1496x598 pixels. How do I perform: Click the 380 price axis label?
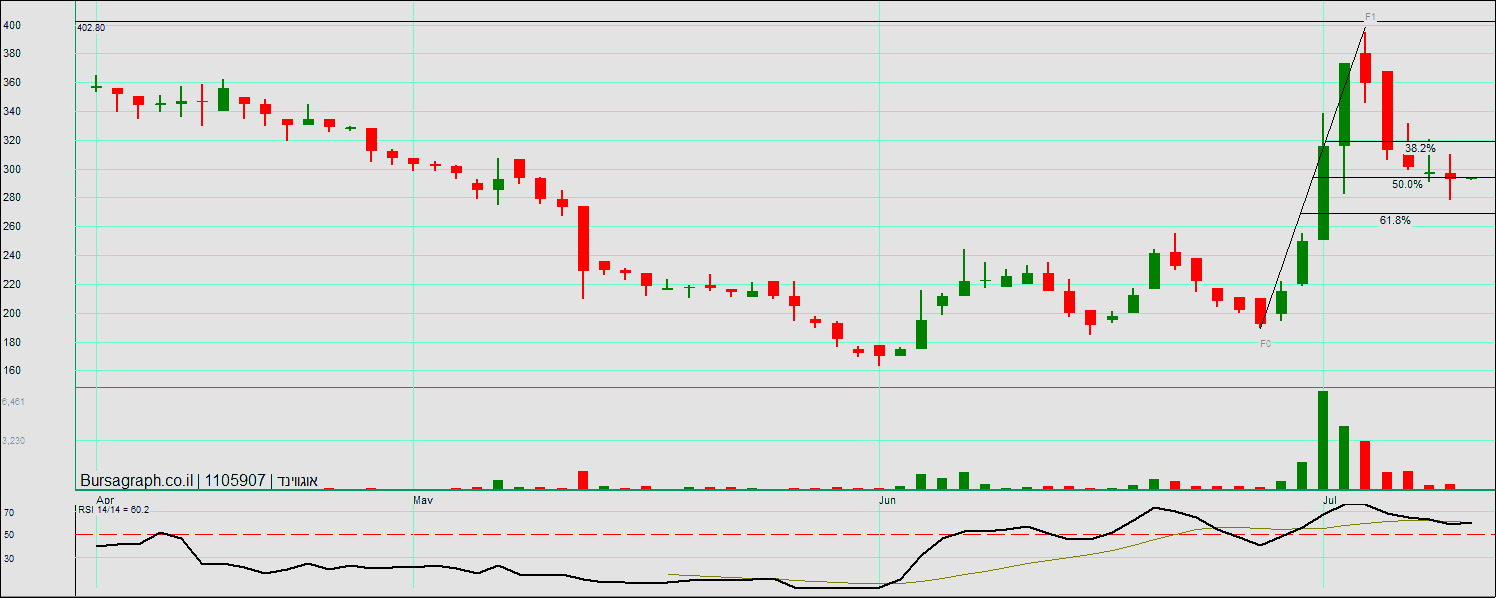pyautogui.click(x=11, y=54)
